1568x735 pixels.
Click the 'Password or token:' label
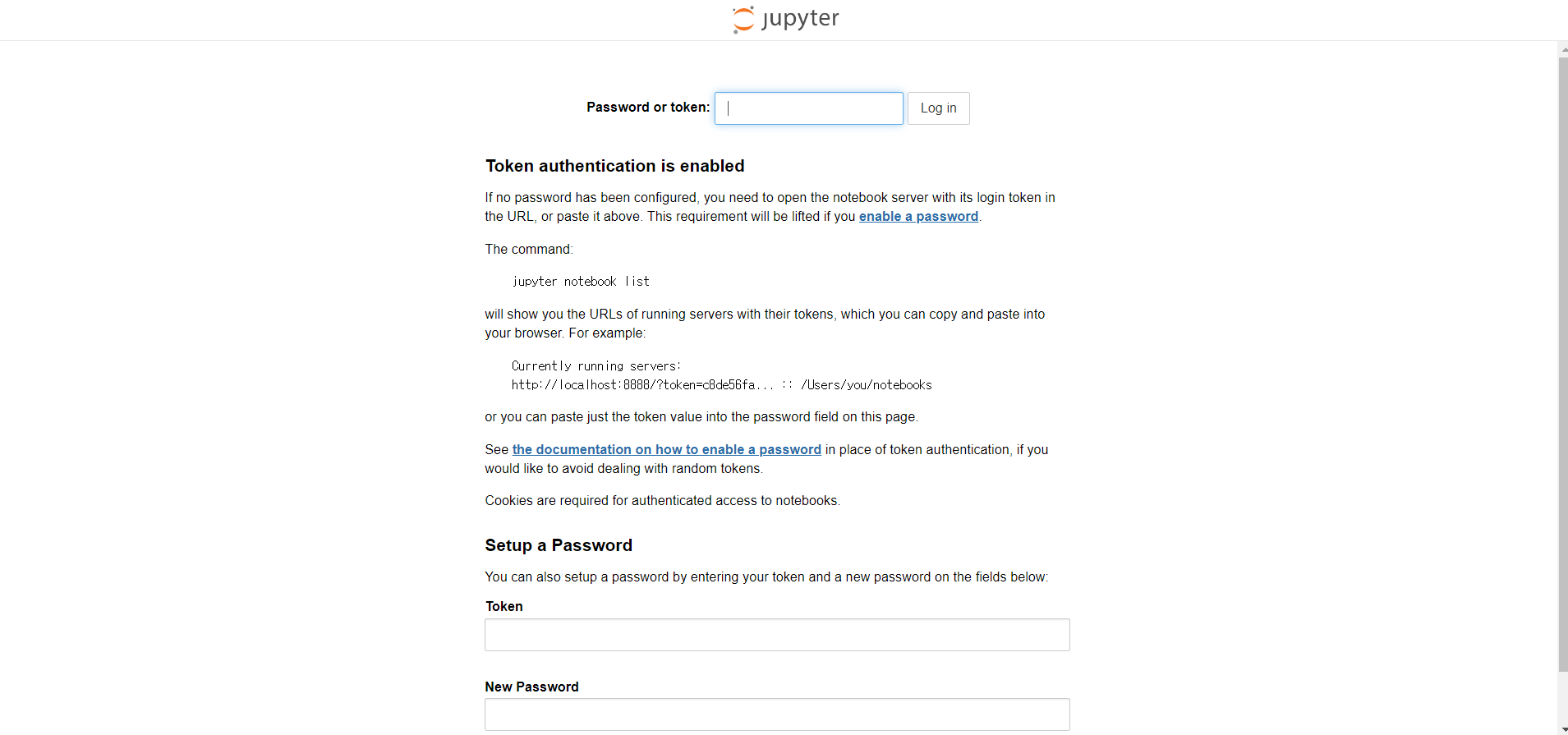(648, 108)
